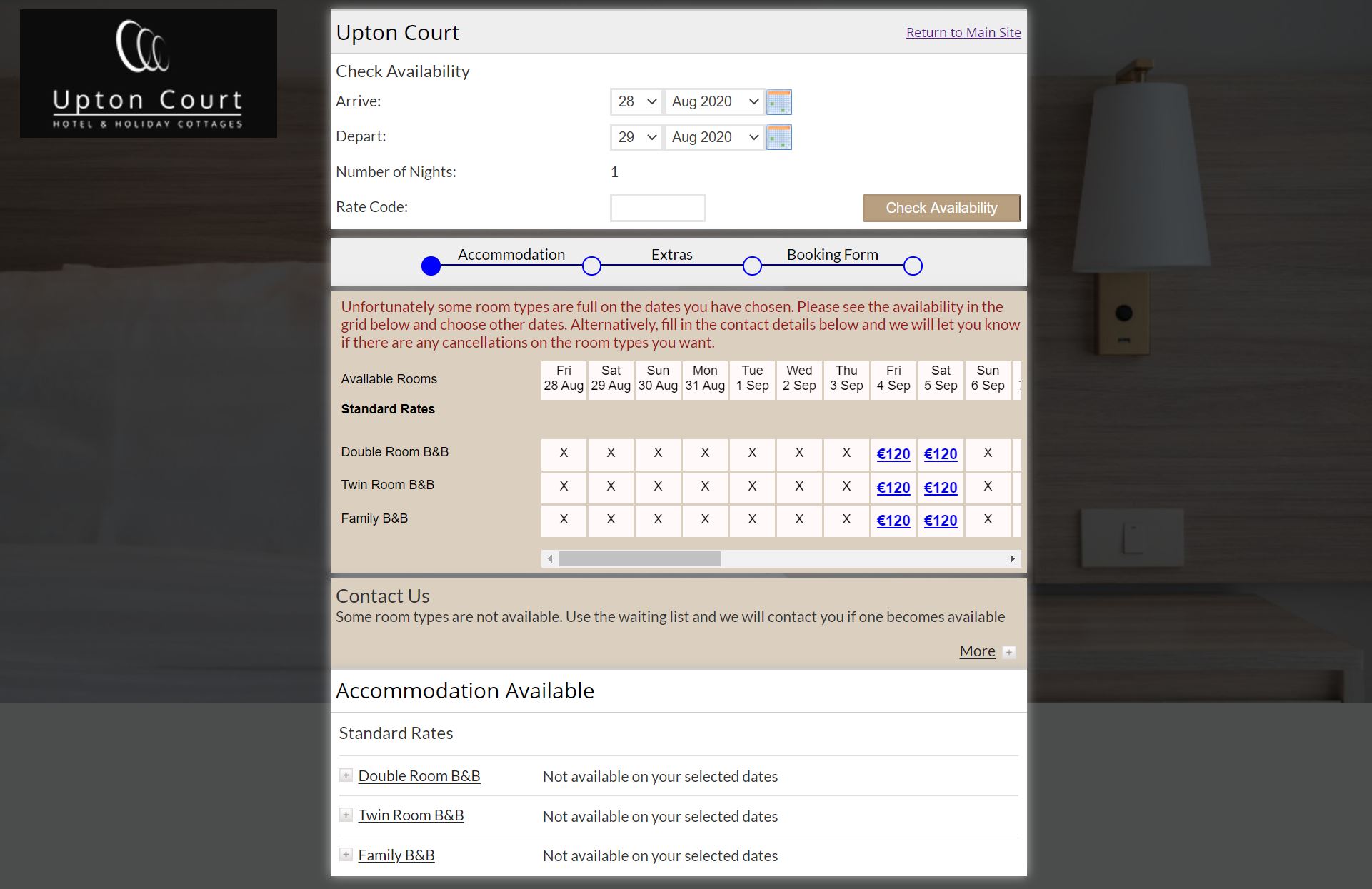Viewport: 1372px width, 889px height.
Task: Select the Booking Form step circle
Action: (752, 266)
